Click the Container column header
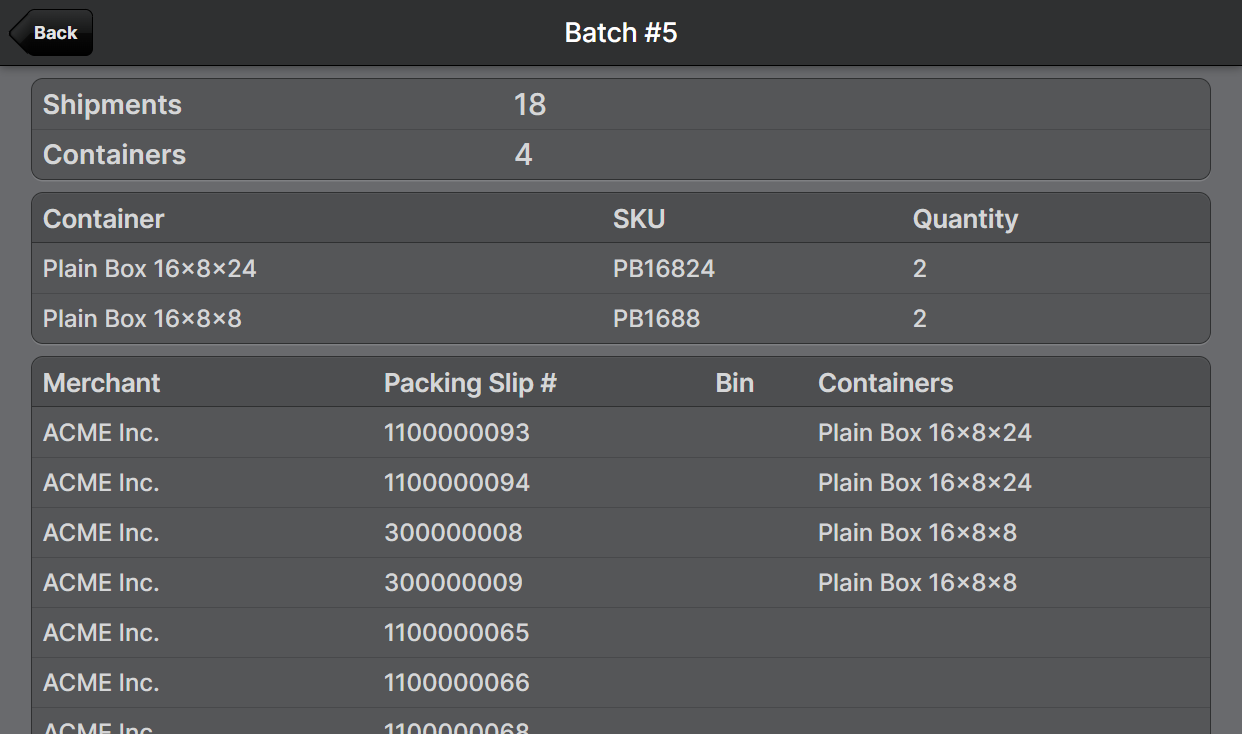 [x=104, y=219]
